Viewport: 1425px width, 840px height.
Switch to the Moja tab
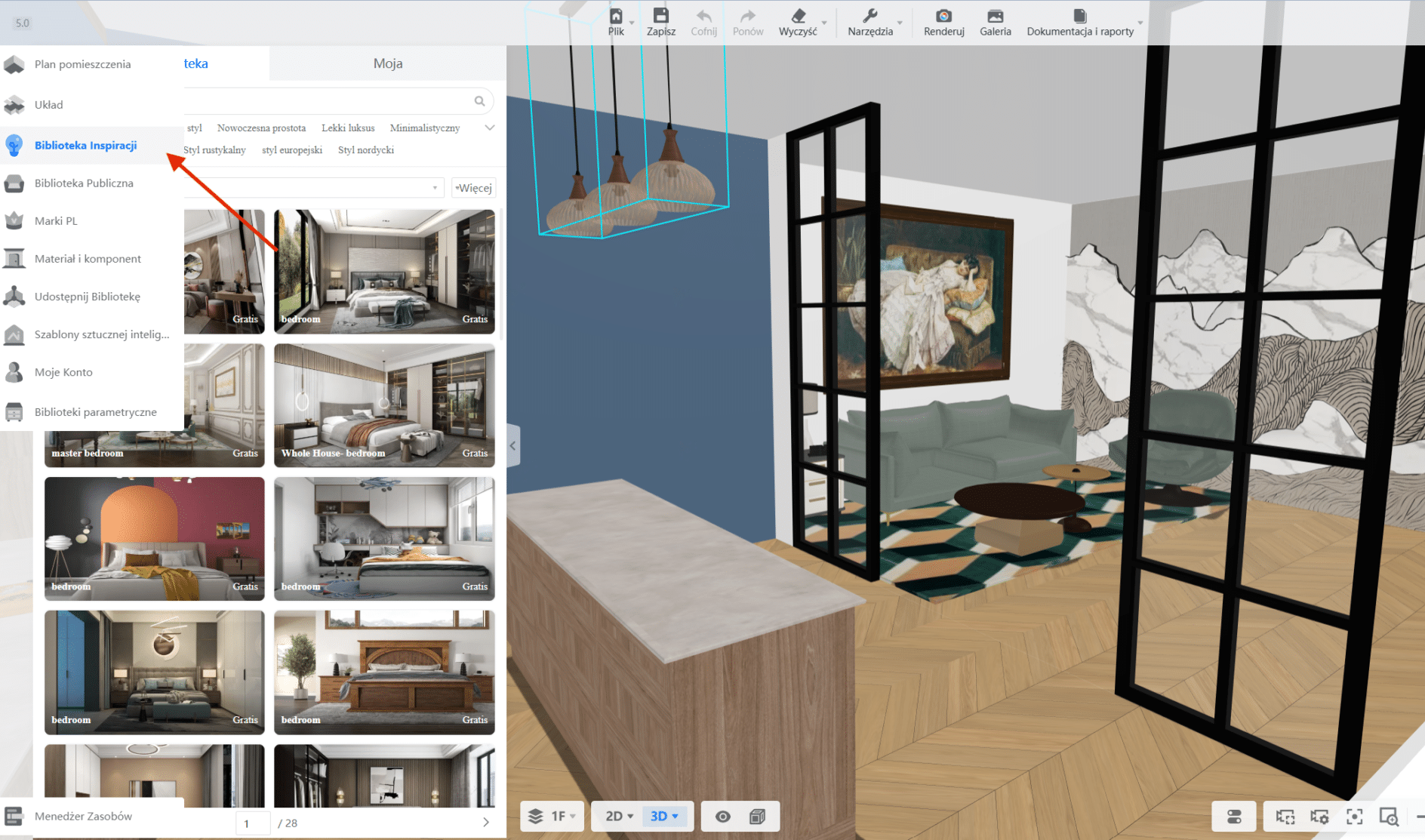pyautogui.click(x=387, y=63)
